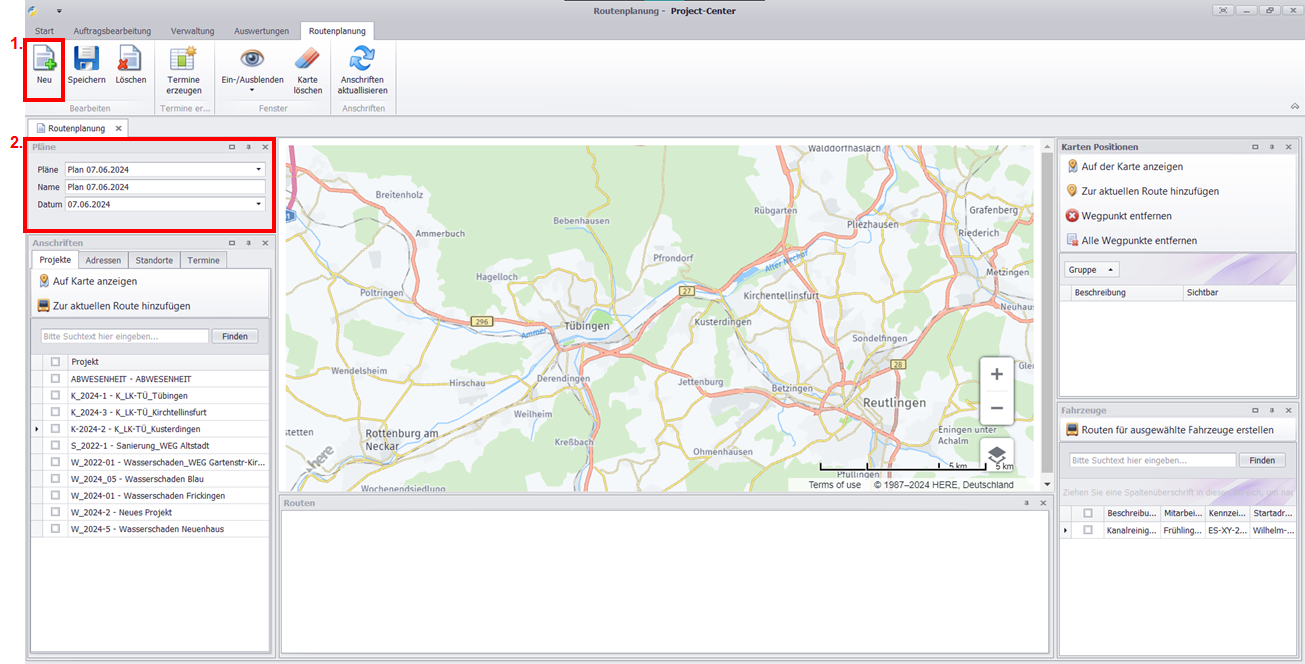
Task: Open the map layers selector icon
Action: (996, 453)
